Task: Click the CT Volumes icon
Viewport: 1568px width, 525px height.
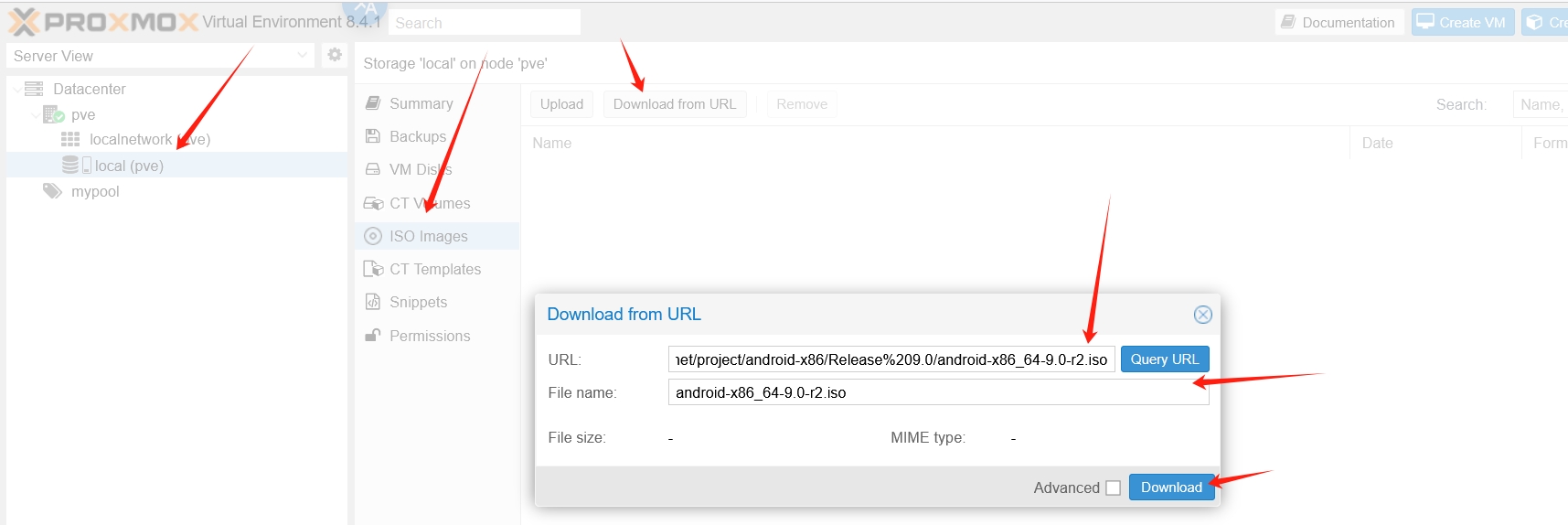Action: tap(373, 203)
